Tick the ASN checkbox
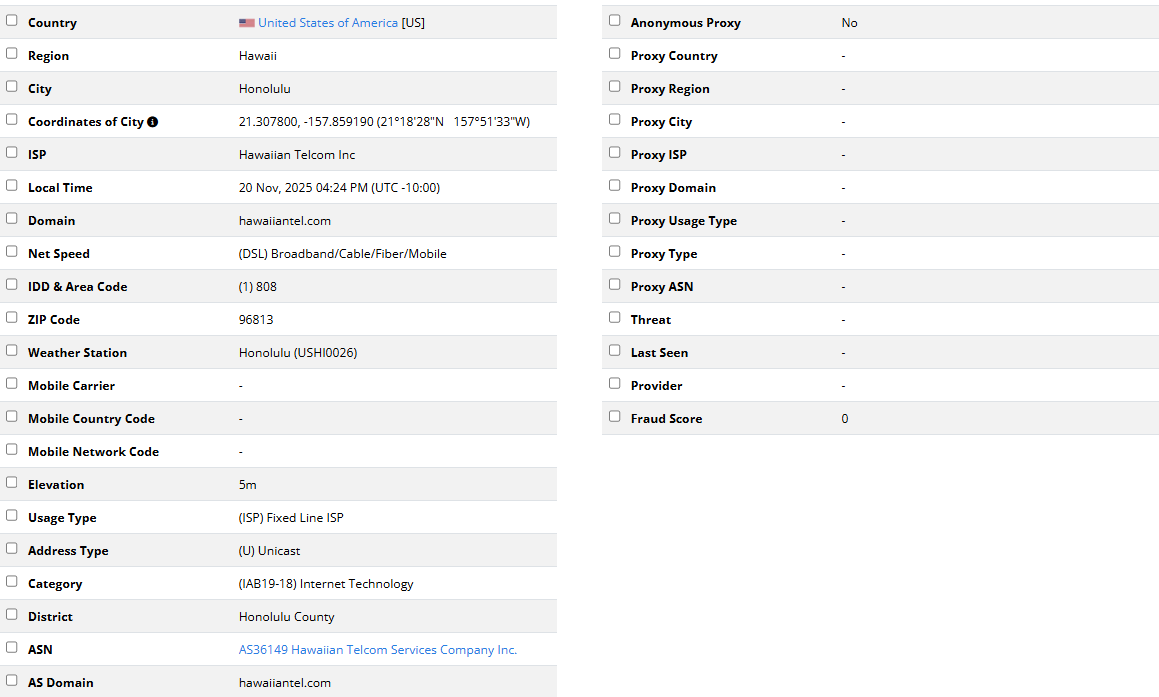1159x697 pixels. coord(12,647)
